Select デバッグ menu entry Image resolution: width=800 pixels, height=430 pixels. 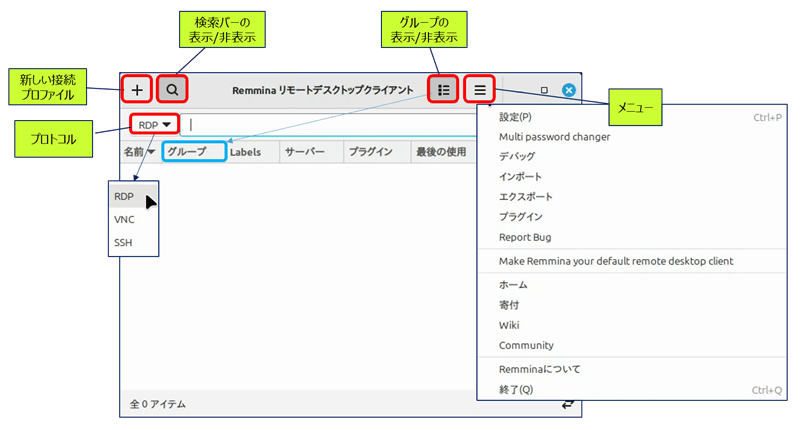coord(632,156)
